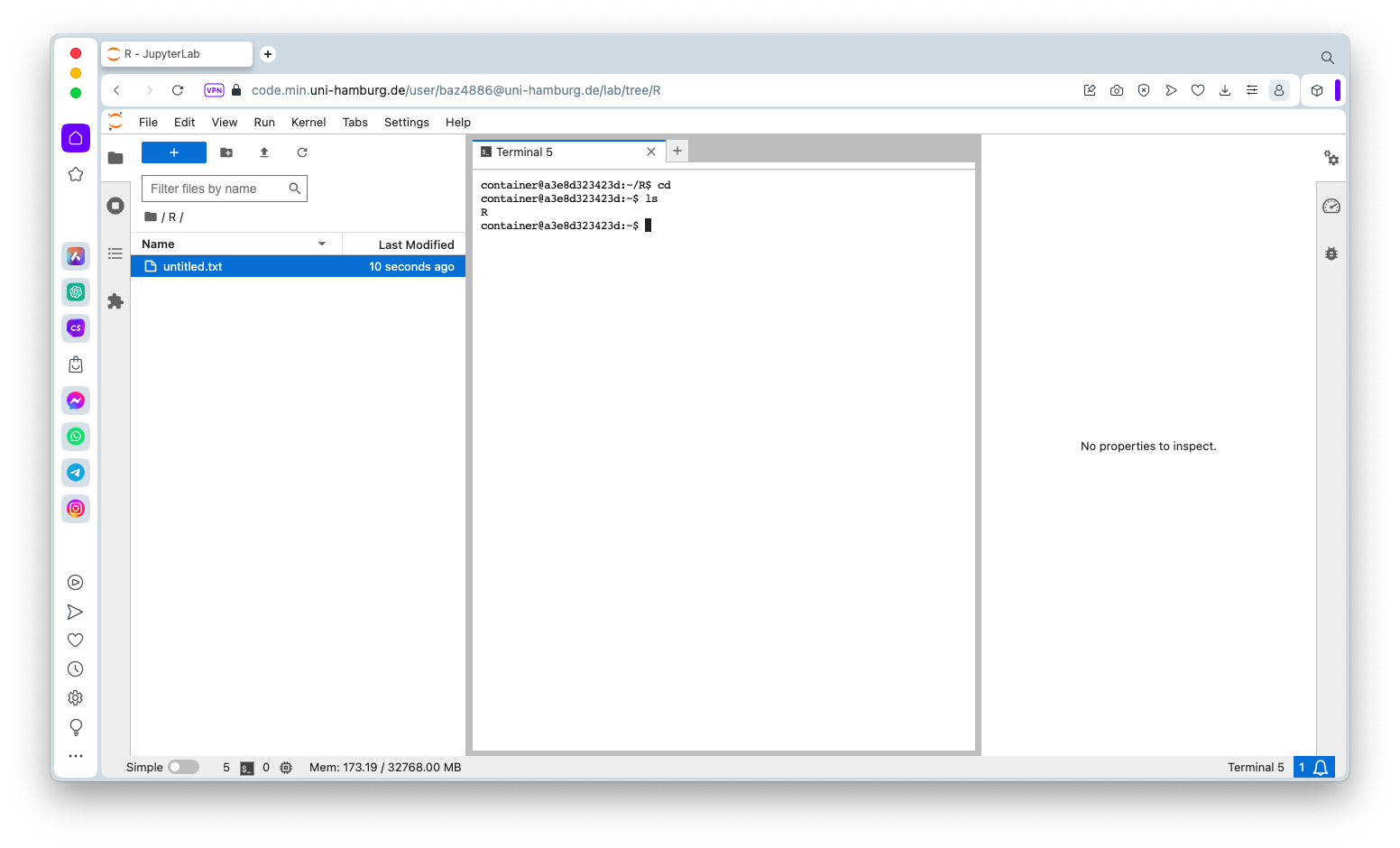Open the Settings menu
Image resolution: width=1400 pixels, height=848 pixels.
click(406, 123)
